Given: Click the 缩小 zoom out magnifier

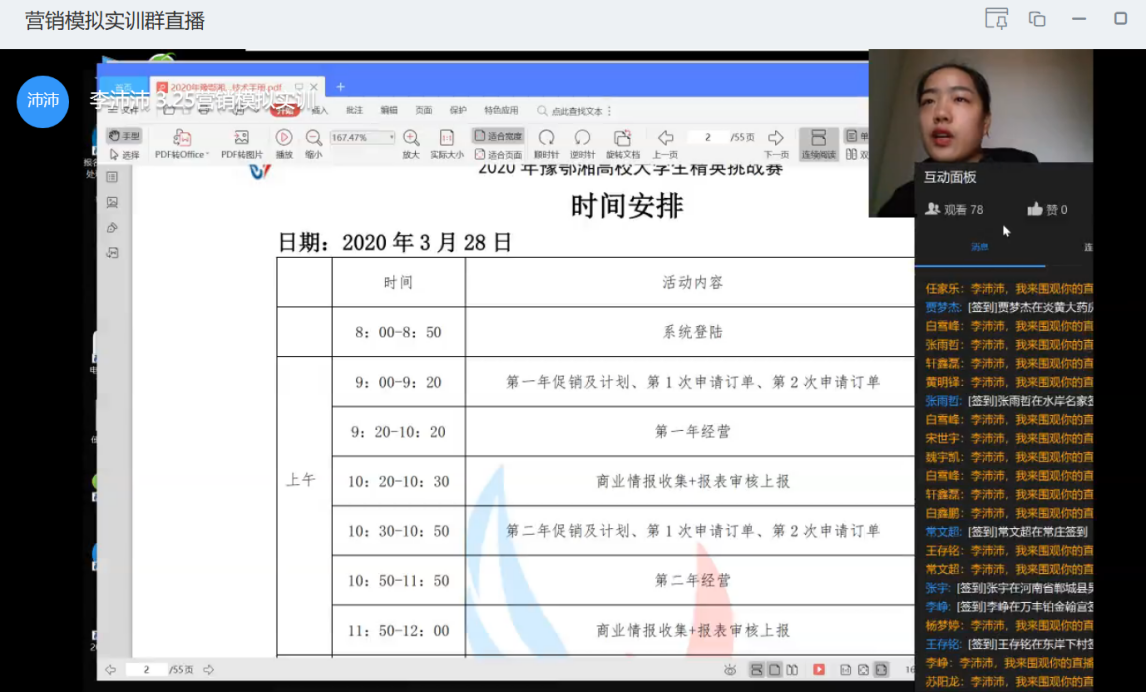Looking at the screenshot, I should tap(314, 138).
